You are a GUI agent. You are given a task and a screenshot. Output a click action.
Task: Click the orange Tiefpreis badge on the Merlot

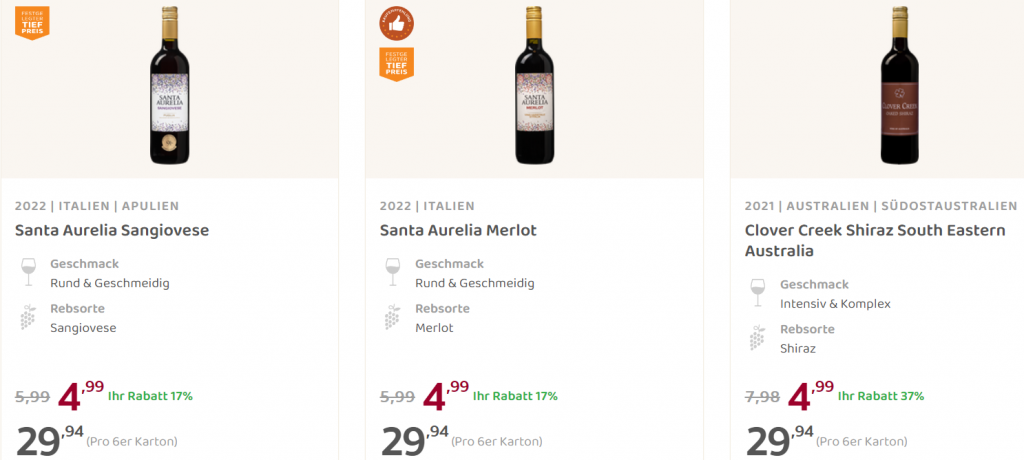pyautogui.click(x=396, y=63)
